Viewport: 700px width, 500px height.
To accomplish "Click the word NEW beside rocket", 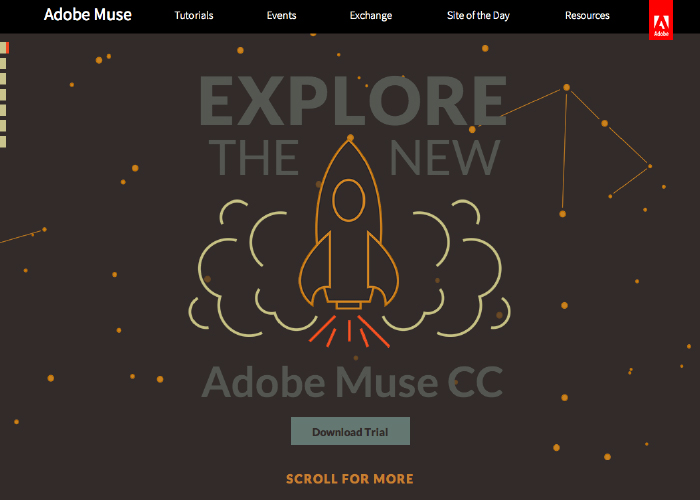I will click(x=445, y=157).
